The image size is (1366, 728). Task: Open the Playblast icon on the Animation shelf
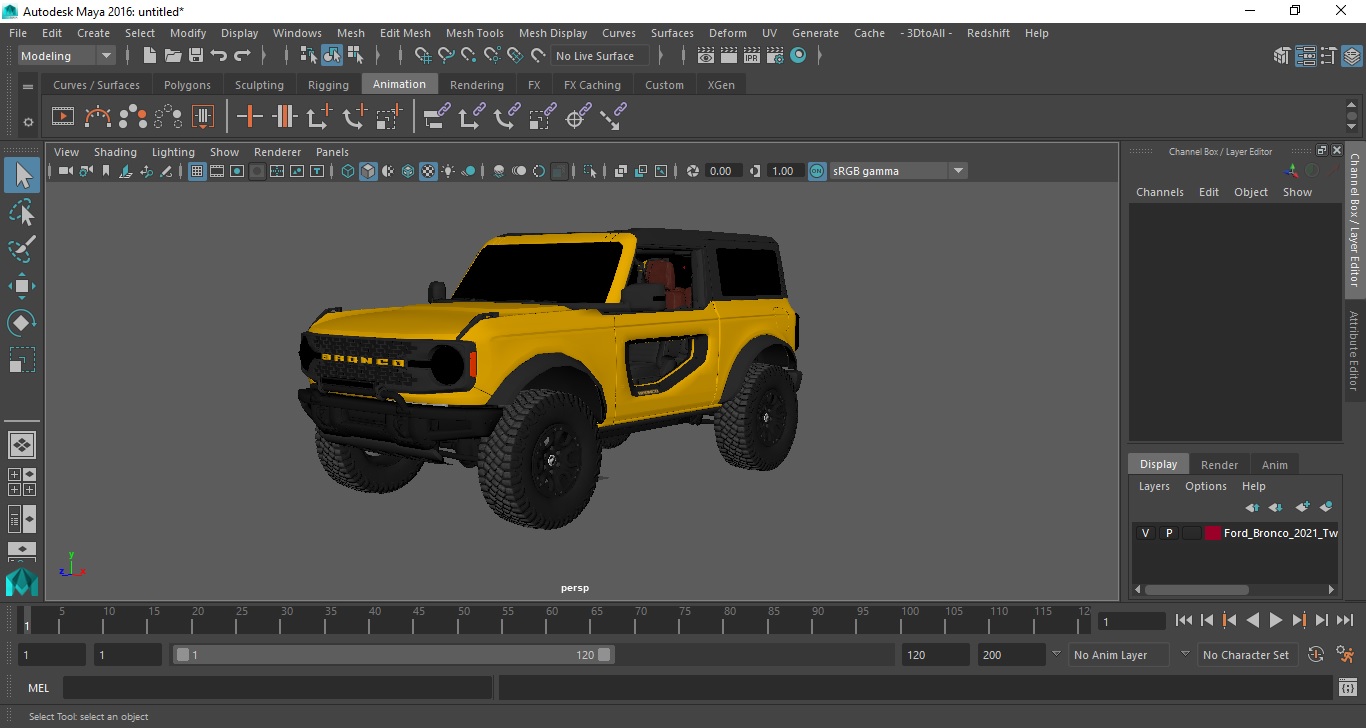coord(62,117)
